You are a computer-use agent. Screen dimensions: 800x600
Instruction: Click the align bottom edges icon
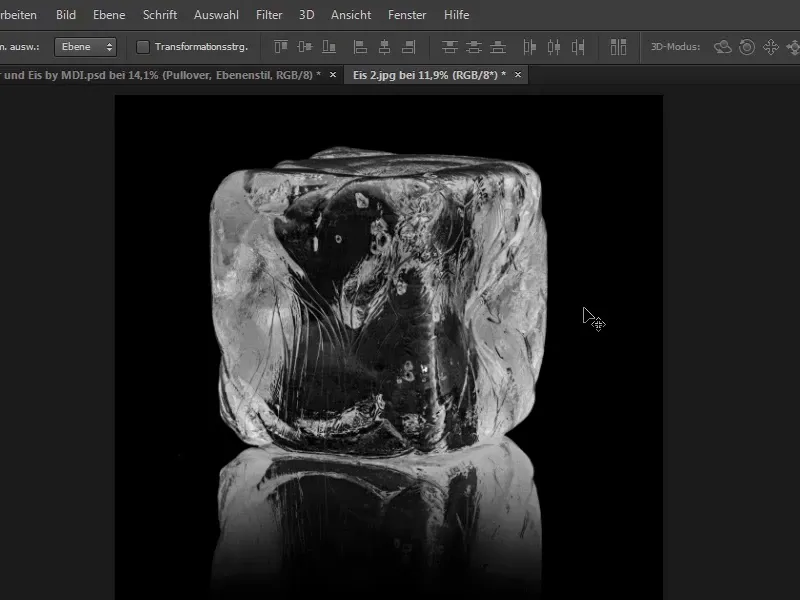point(329,47)
